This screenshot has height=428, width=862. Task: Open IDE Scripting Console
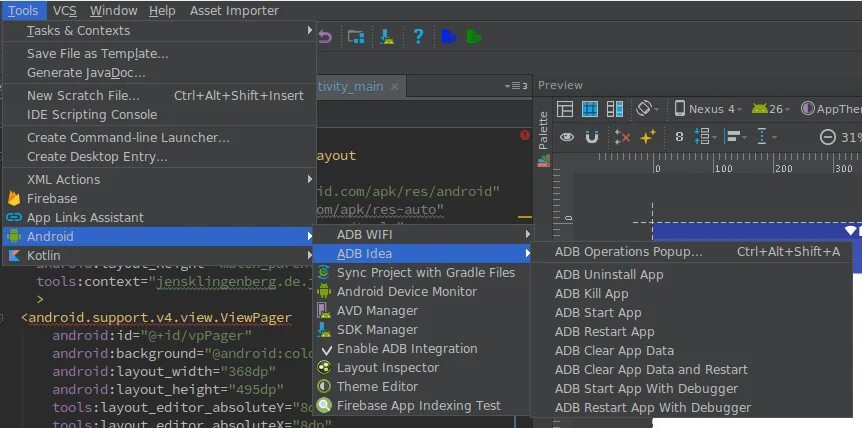(x=159, y=115)
